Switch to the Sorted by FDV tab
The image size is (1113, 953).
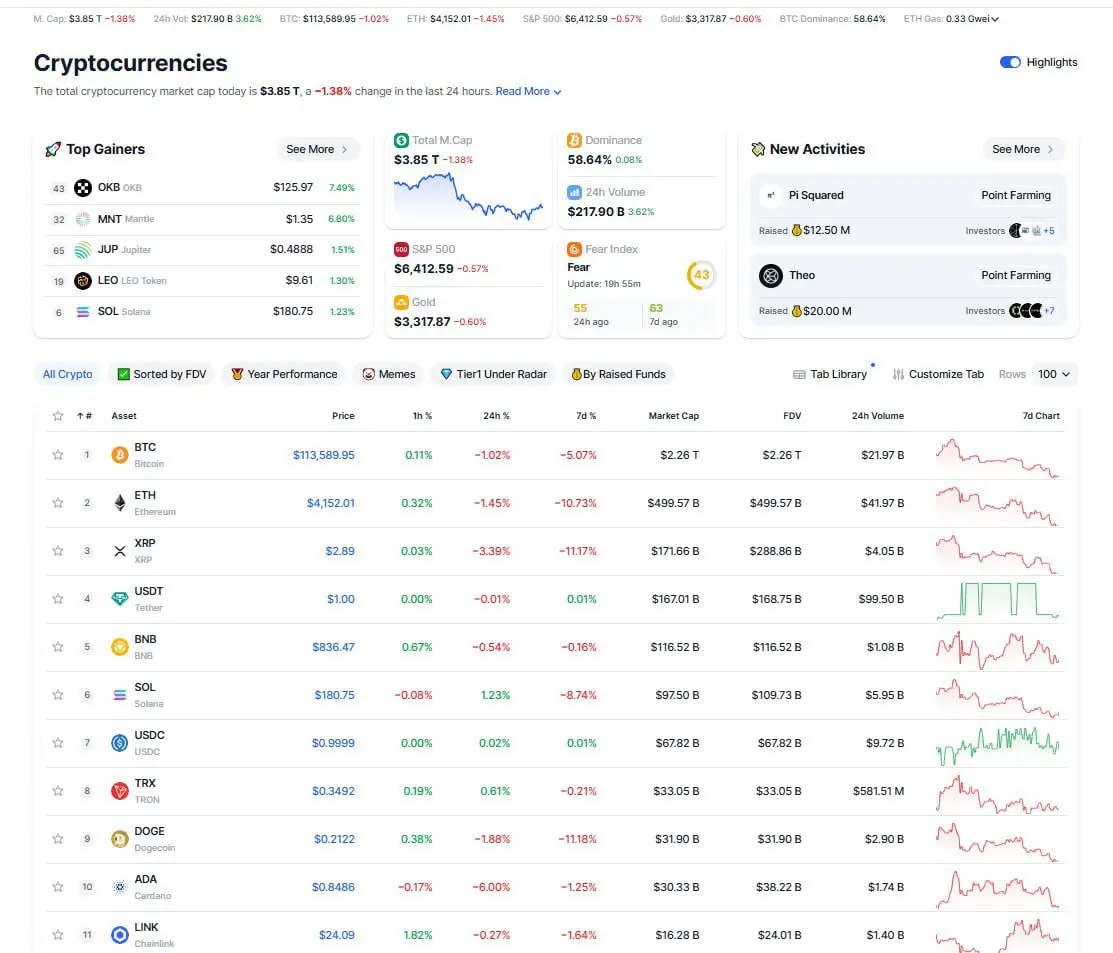(162, 374)
